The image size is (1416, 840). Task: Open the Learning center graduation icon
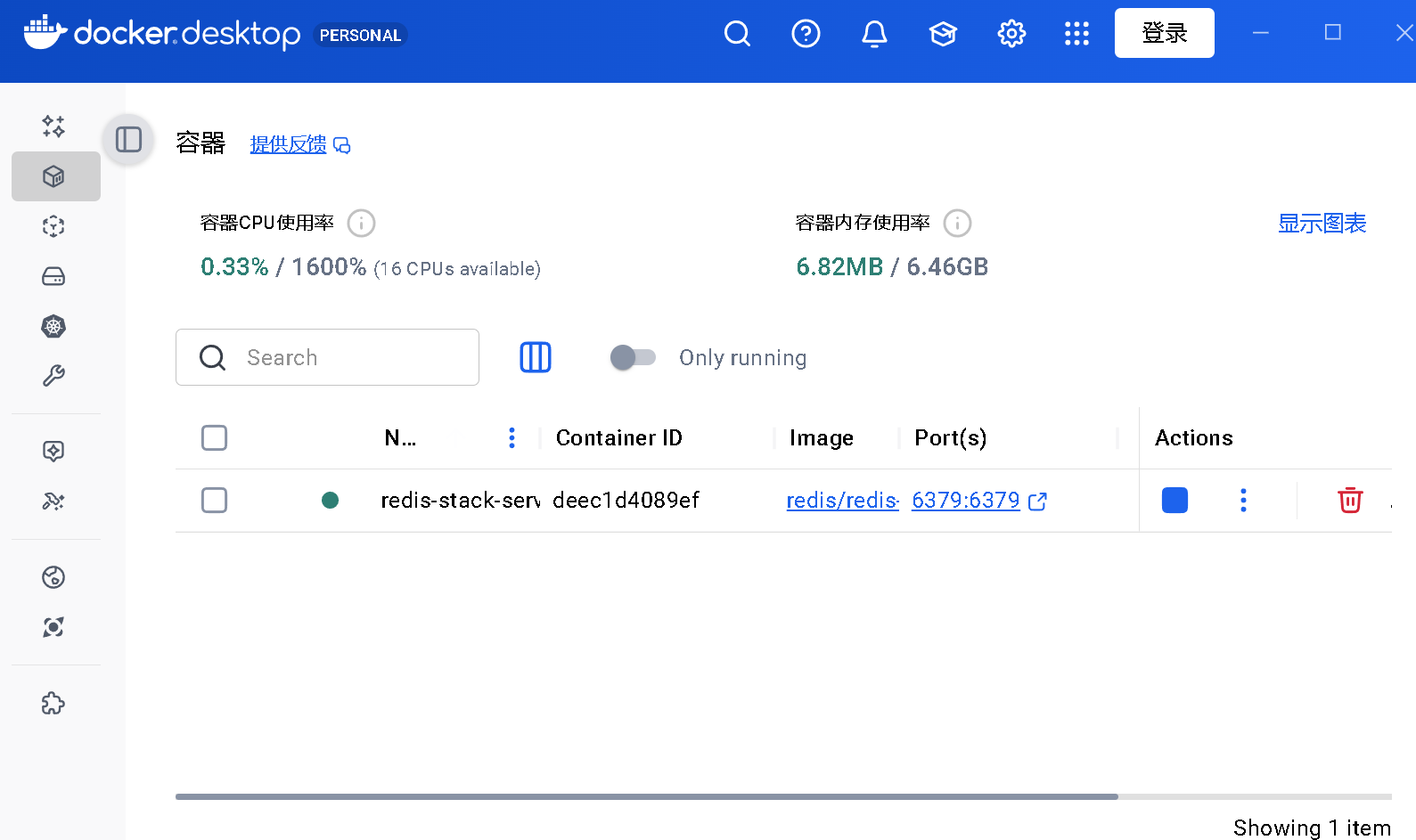coord(943,34)
